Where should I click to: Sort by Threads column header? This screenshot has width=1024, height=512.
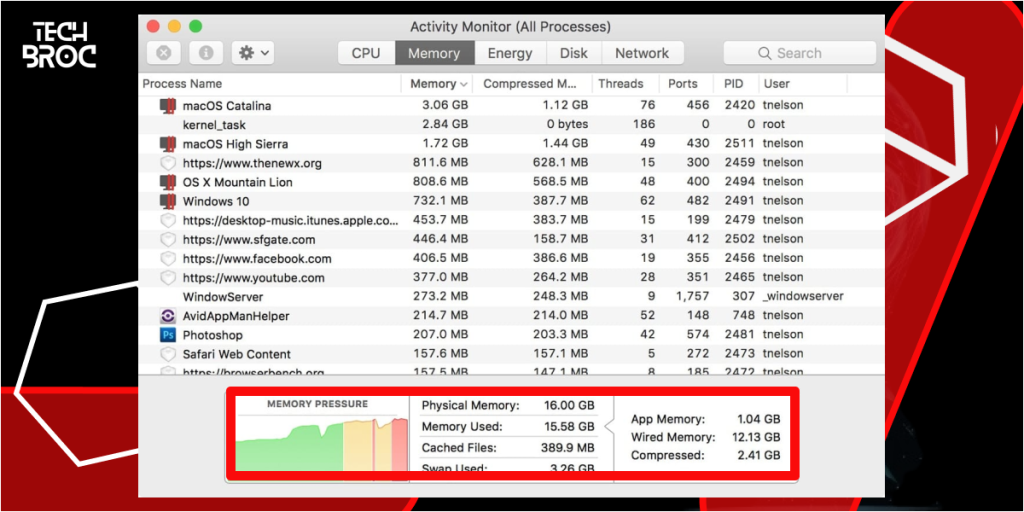(621, 84)
